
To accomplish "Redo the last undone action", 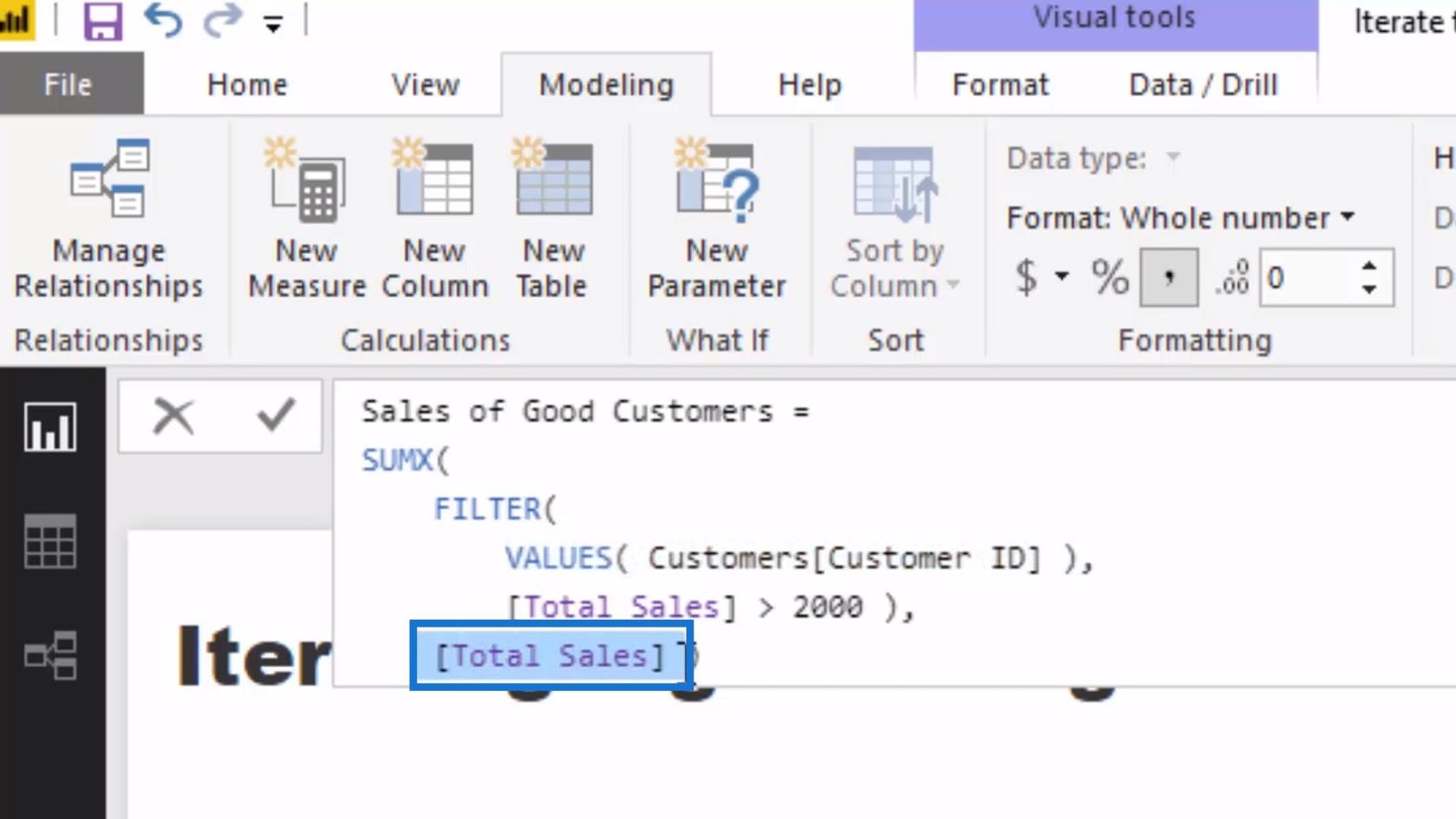I will pos(223,20).
